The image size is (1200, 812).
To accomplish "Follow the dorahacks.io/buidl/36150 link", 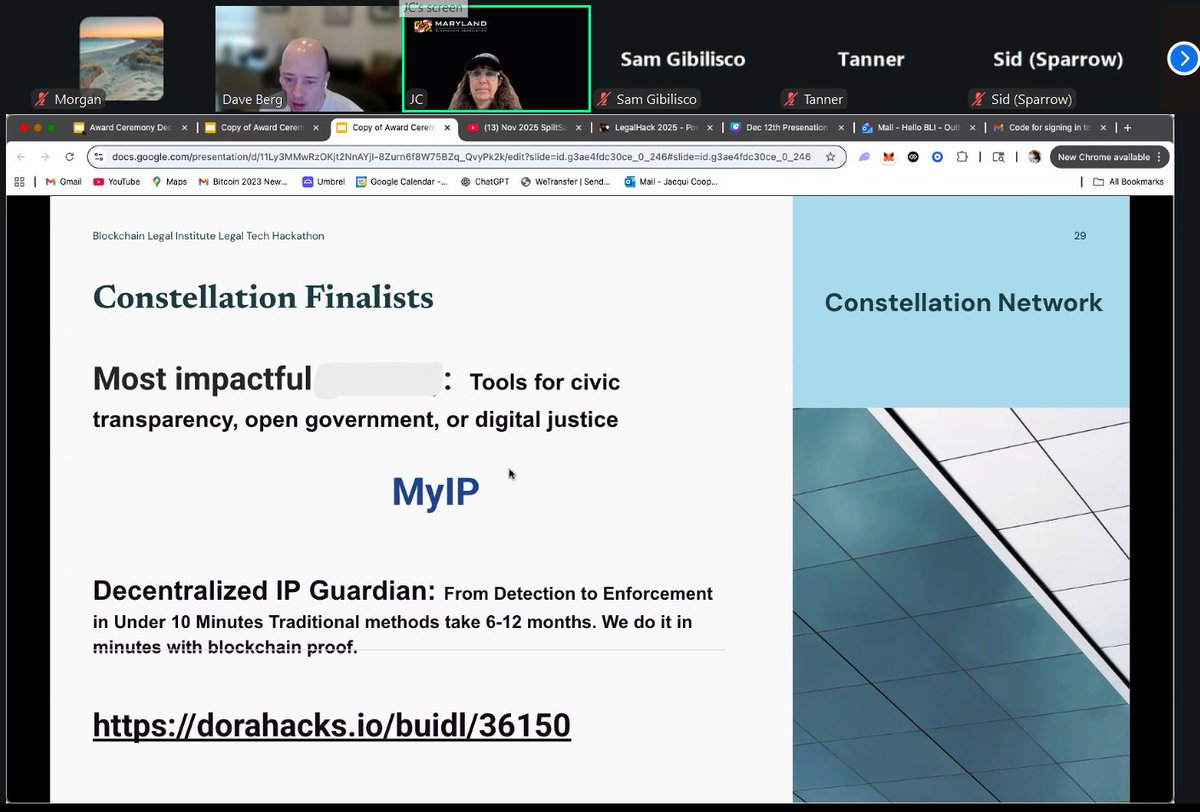I will (331, 724).
